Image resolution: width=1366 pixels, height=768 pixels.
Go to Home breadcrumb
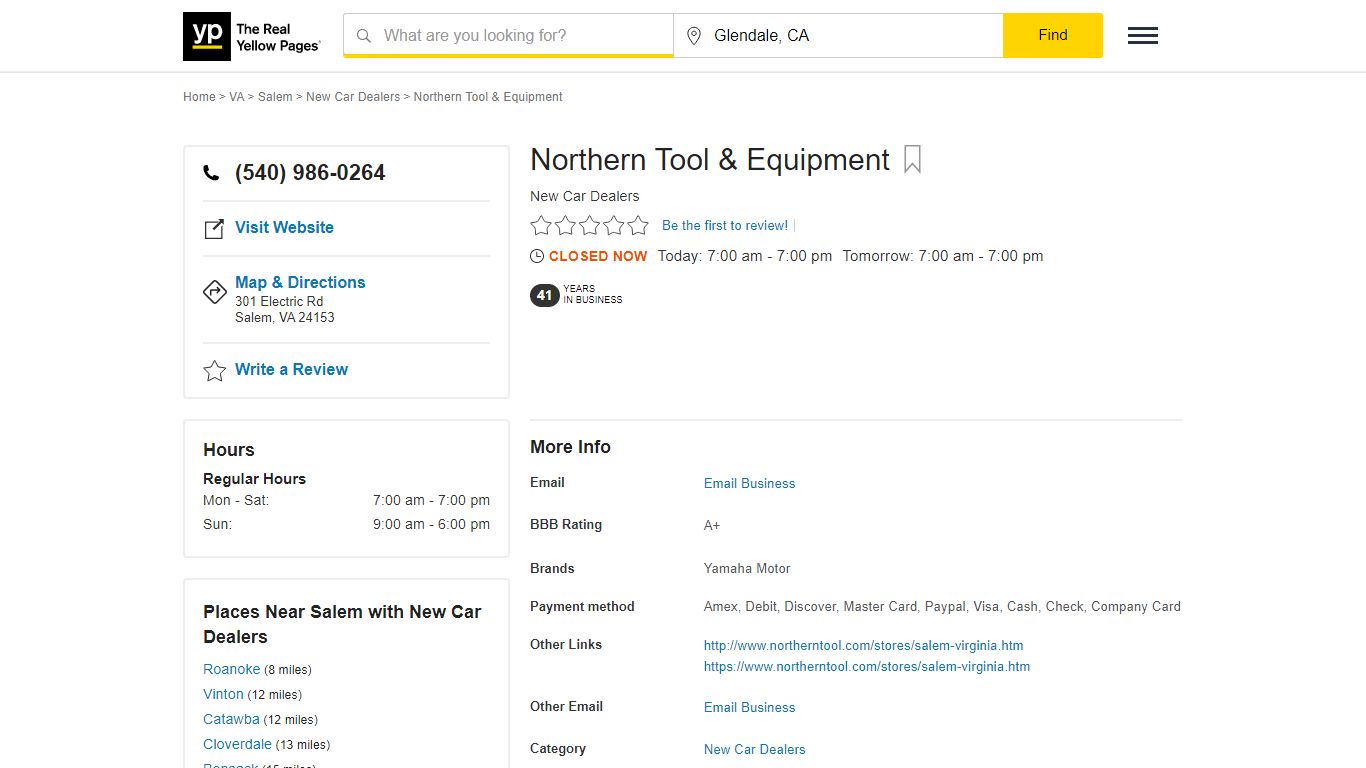tap(199, 97)
